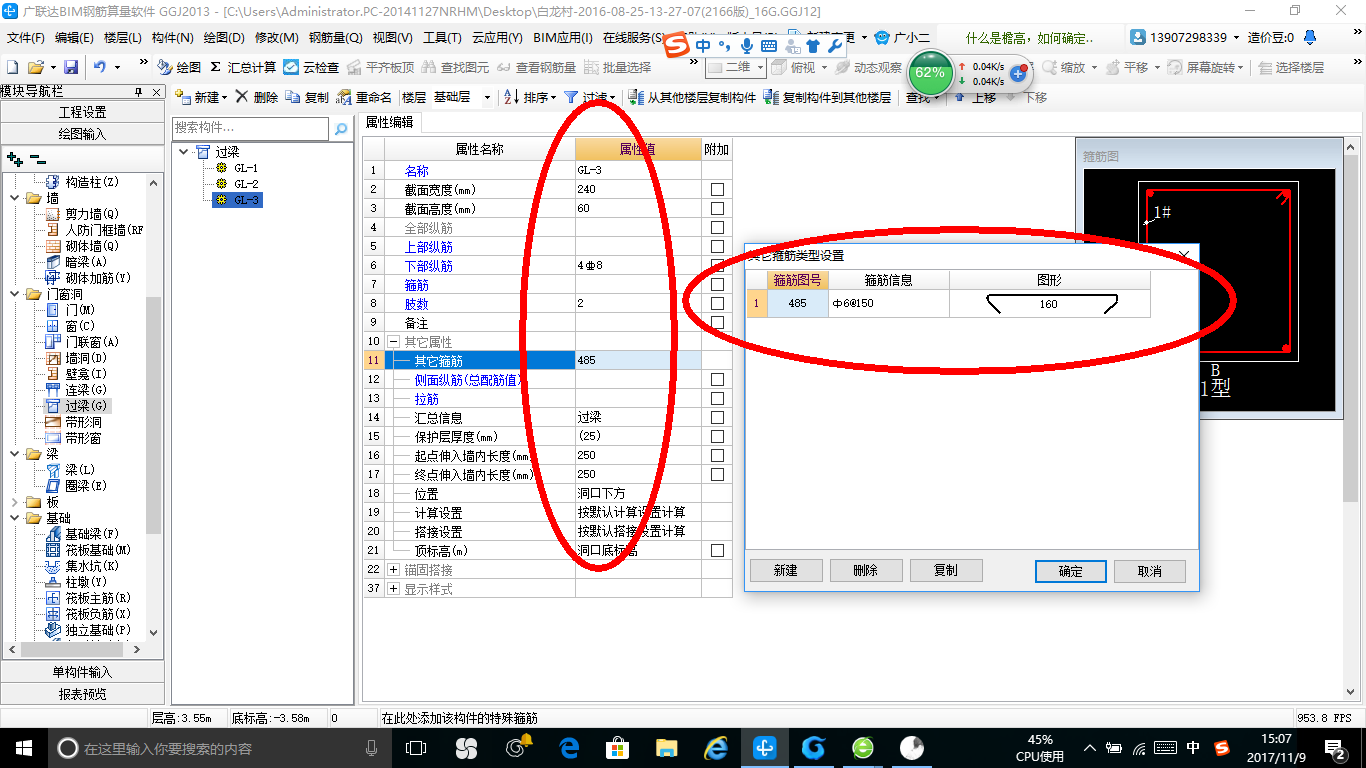Viewport: 1366px width, 768px height.
Task: Toggle 附加 checkbox for 截面宽度 row
Action: [717, 189]
